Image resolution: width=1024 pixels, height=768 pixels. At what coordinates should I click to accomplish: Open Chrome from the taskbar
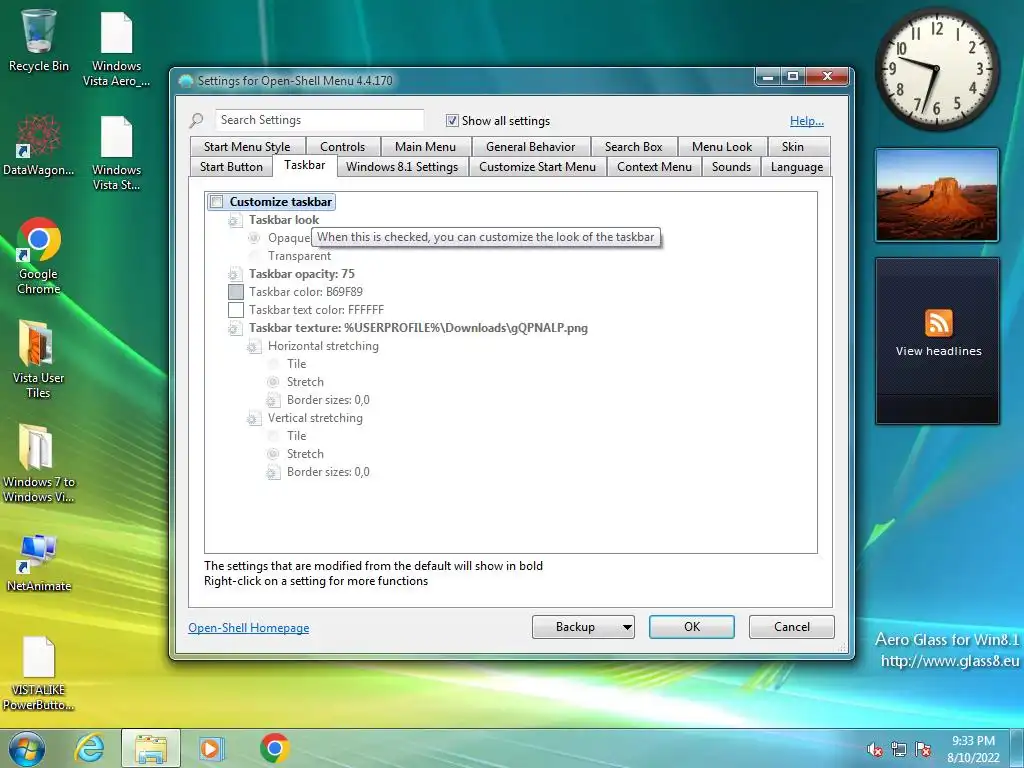[x=274, y=748]
